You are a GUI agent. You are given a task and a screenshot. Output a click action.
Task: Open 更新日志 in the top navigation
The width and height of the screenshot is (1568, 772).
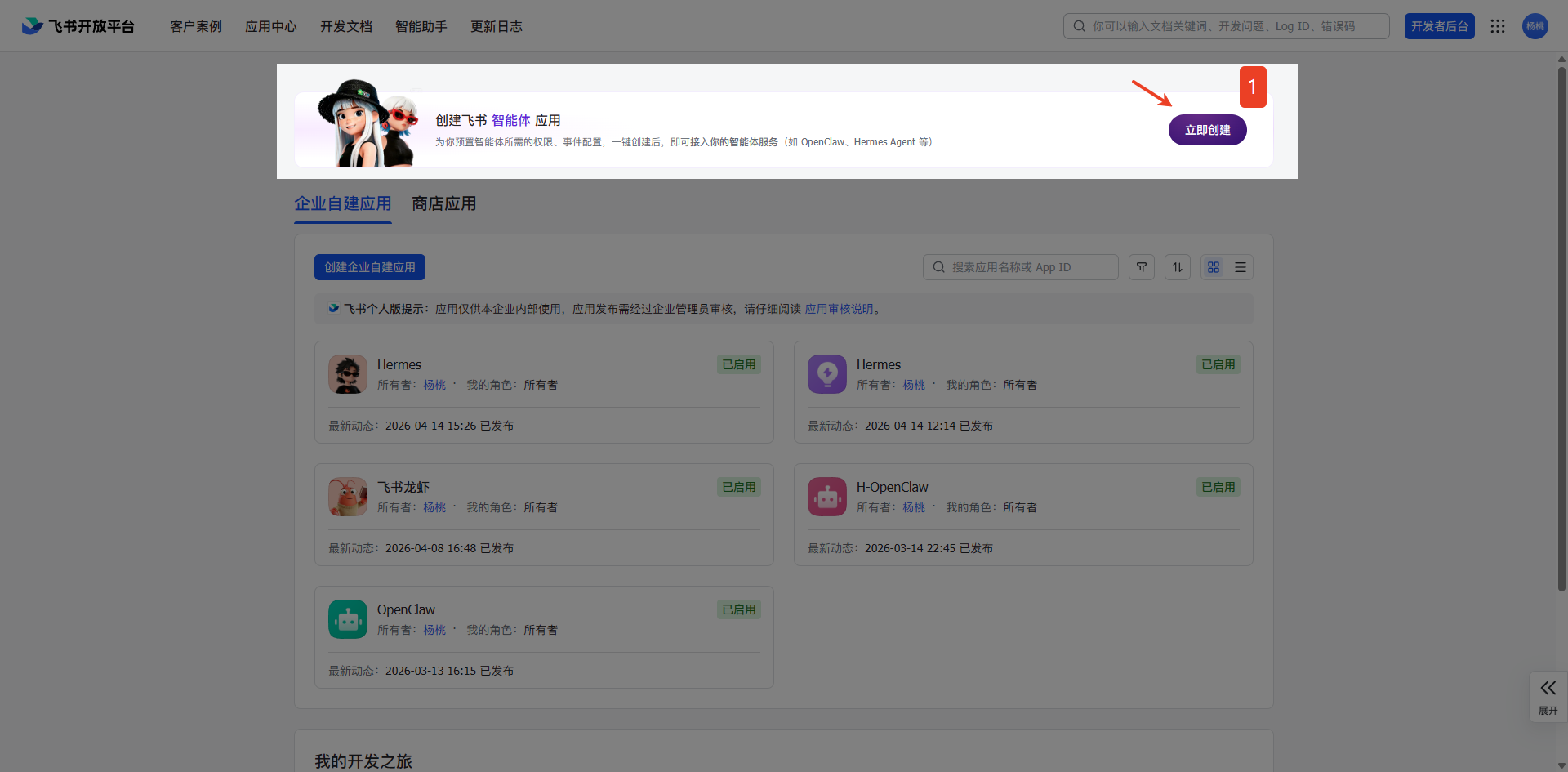497,26
